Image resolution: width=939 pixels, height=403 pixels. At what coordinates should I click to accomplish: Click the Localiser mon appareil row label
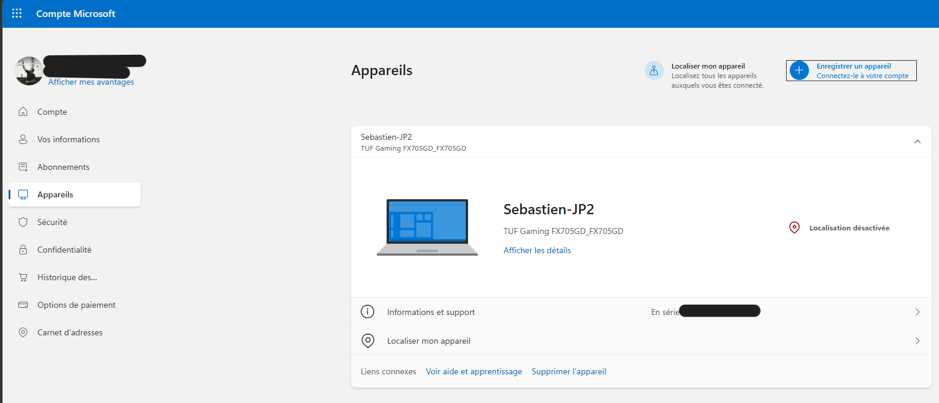(429, 341)
